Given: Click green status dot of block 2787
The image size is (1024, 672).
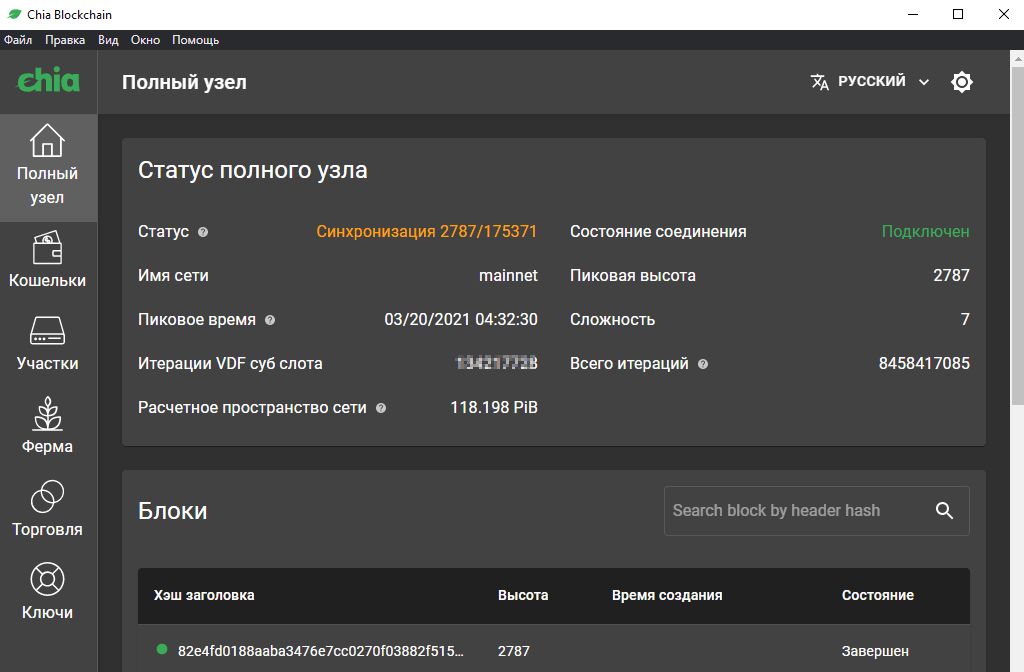Looking at the screenshot, I should click(162, 649).
